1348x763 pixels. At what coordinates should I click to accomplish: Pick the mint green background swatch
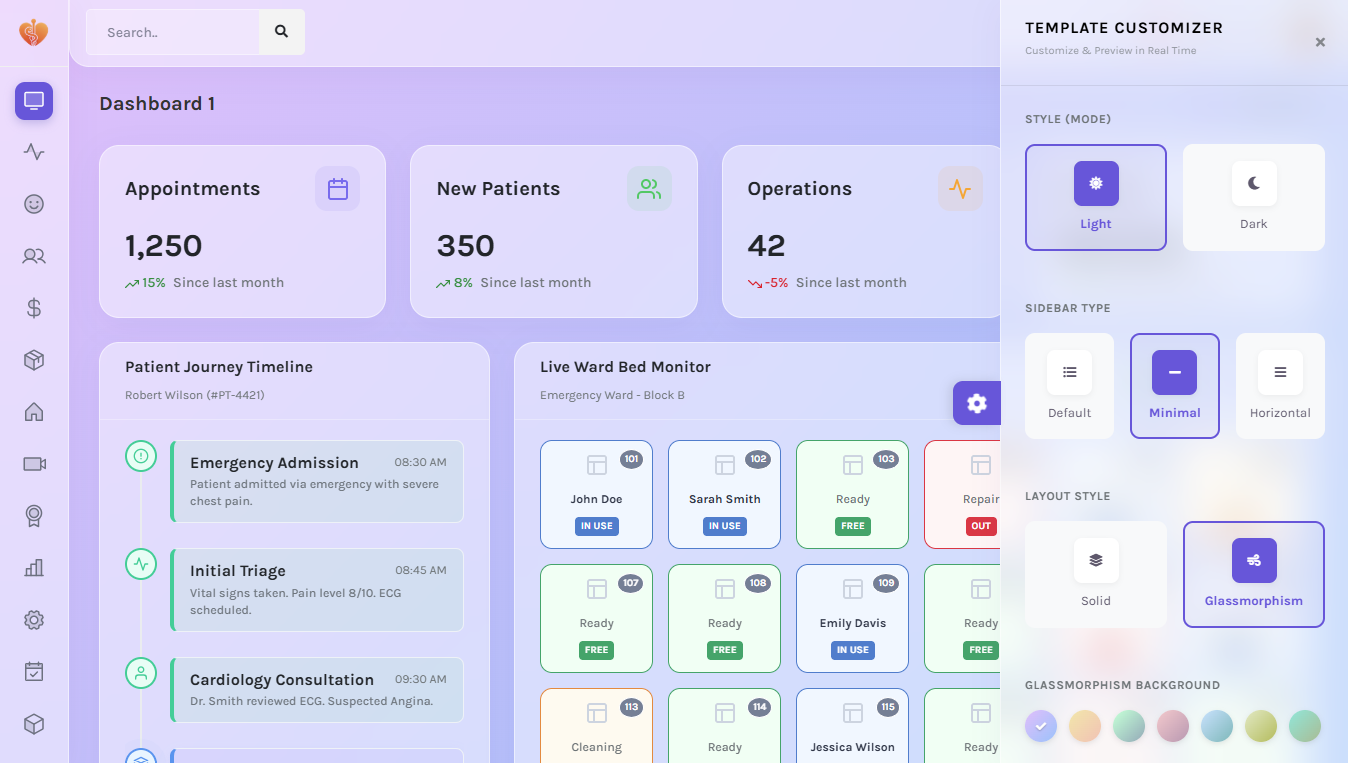tap(1129, 726)
